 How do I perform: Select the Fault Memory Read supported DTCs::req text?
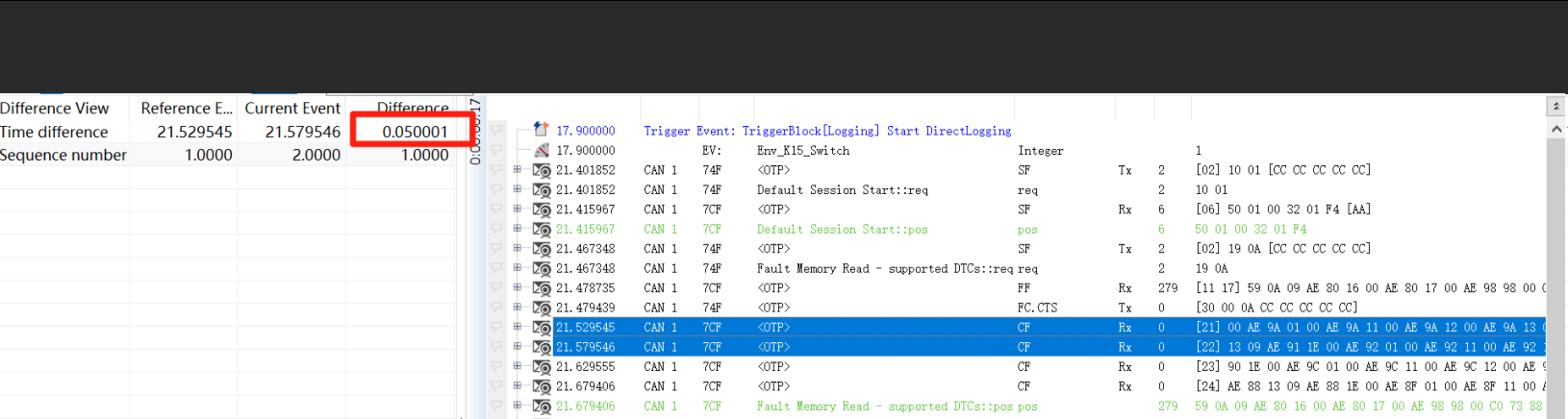pyautogui.click(x=884, y=269)
